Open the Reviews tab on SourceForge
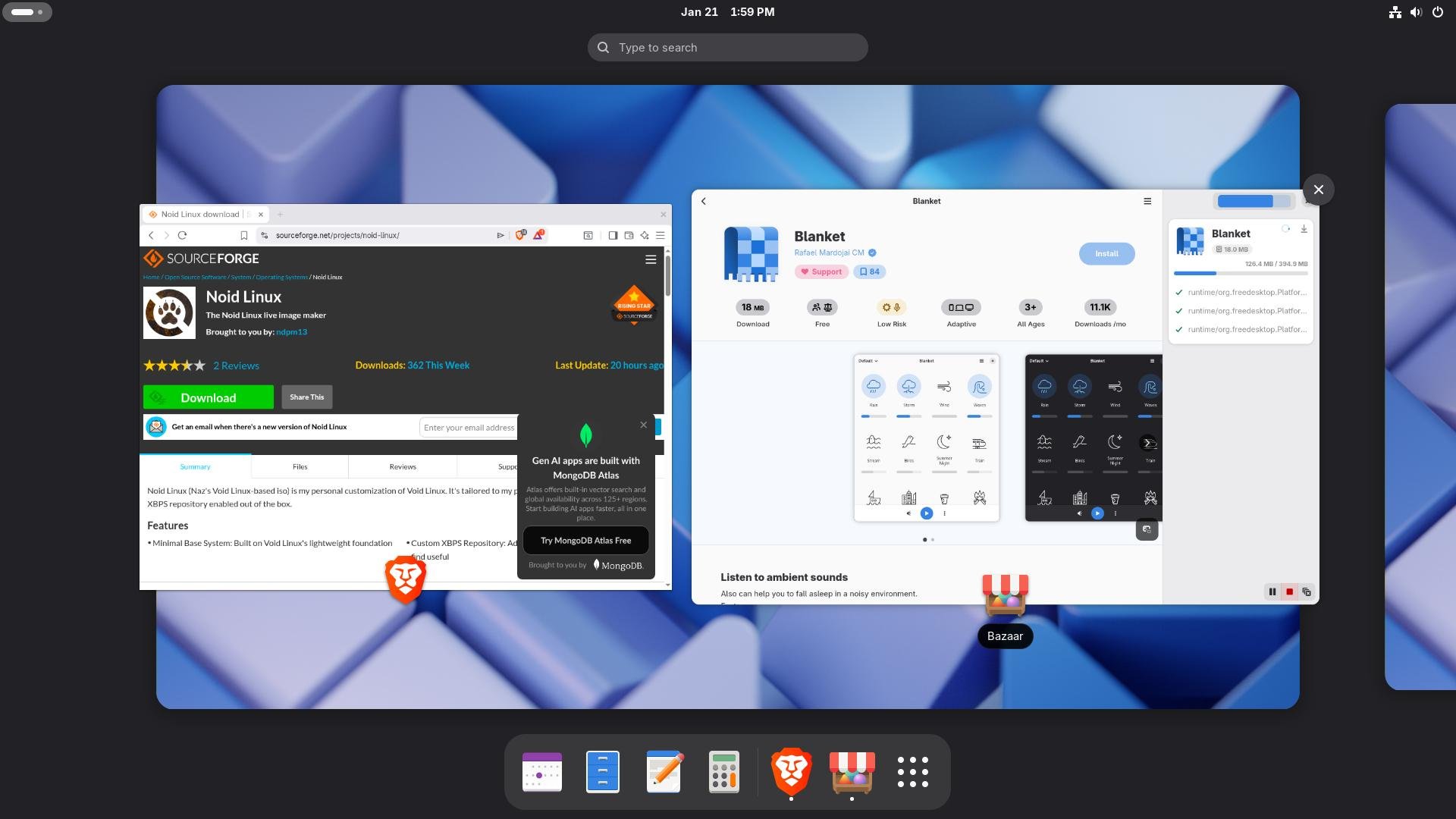 click(403, 466)
